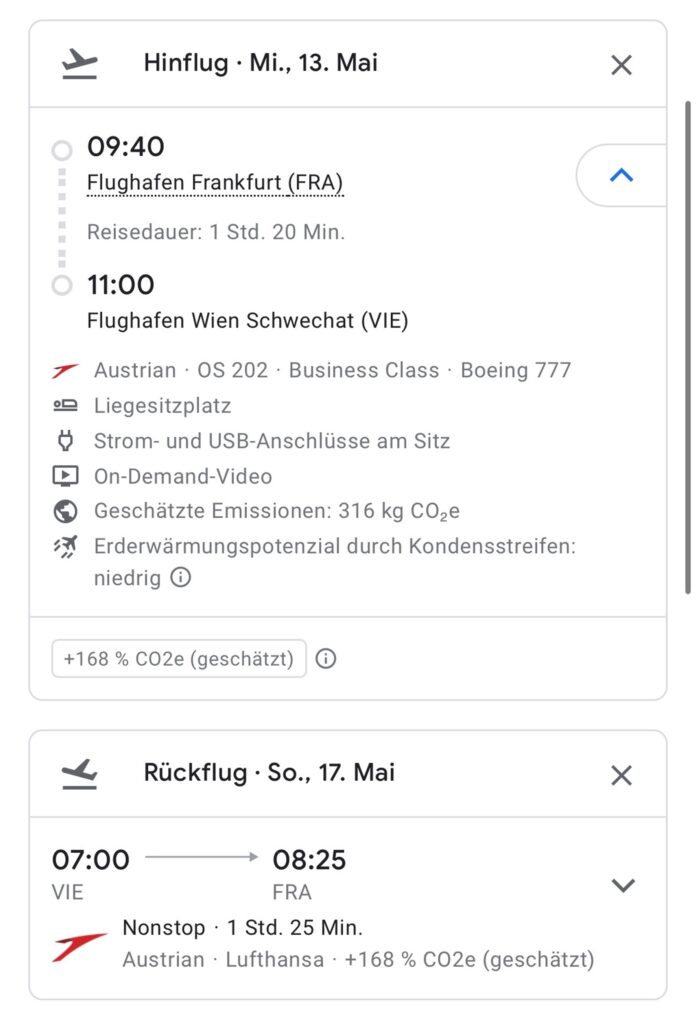Click the On-Demand-Video screen icon
The image size is (696, 1024).
pos(66,476)
